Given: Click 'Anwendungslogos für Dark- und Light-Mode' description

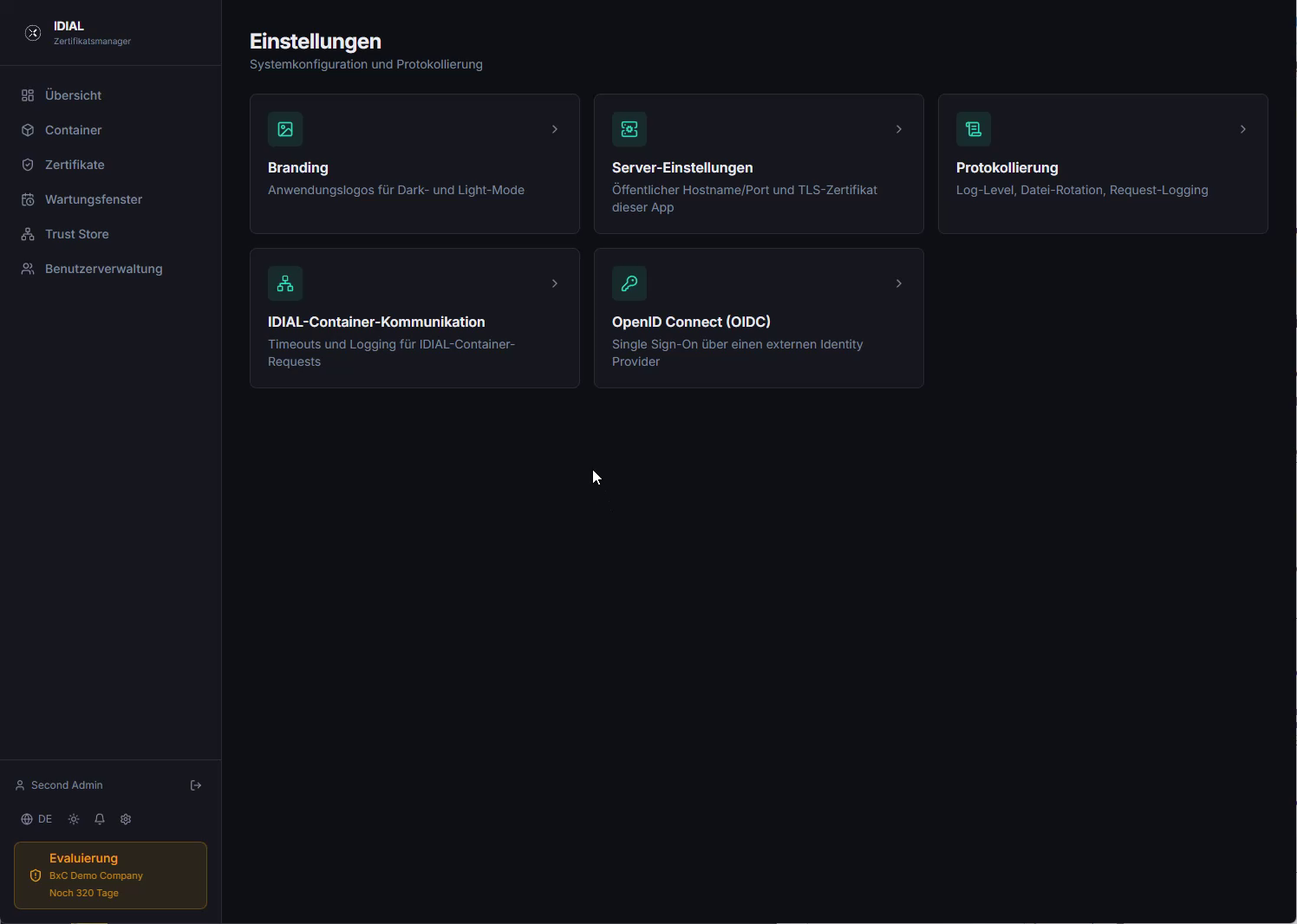Looking at the screenshot, I should point(396,190).
